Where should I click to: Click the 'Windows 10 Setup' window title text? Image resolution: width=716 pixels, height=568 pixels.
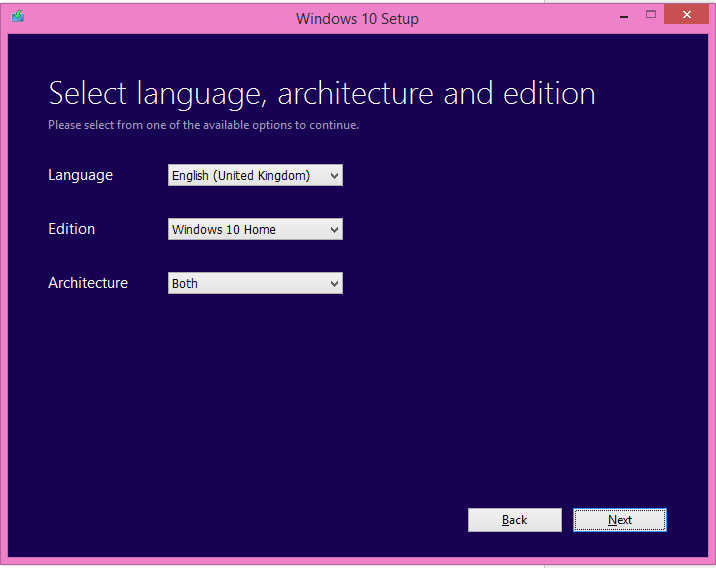tap(357, 19)
